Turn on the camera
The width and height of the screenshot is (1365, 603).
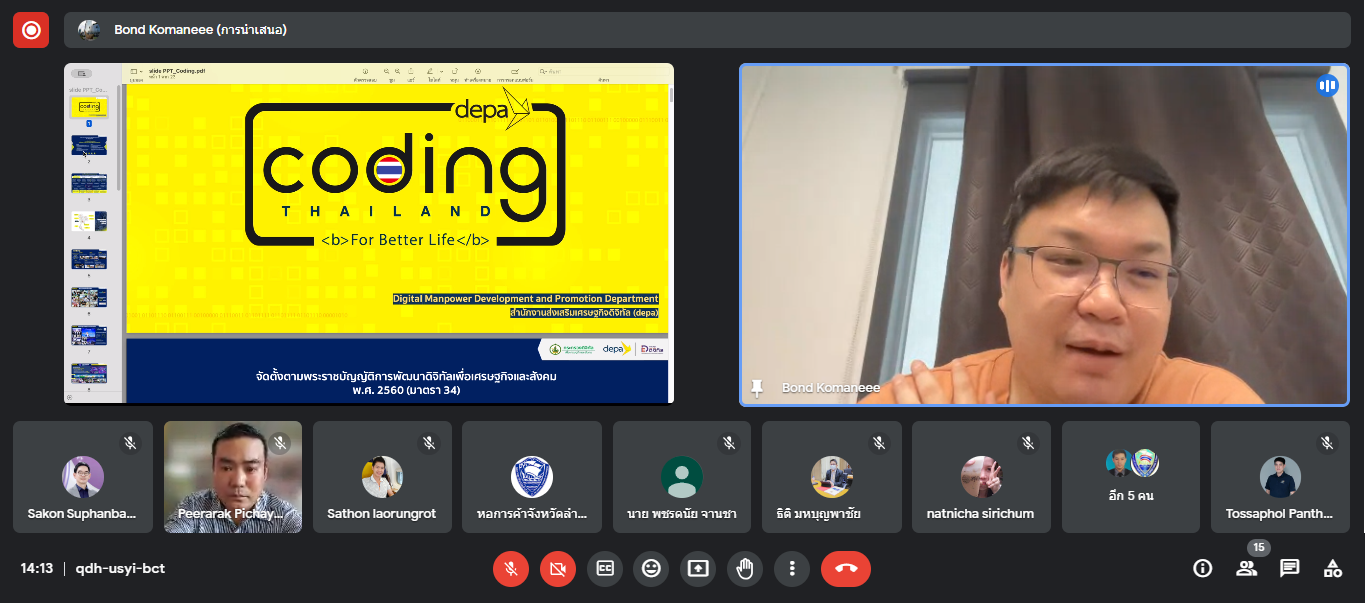tap(558, 569)
